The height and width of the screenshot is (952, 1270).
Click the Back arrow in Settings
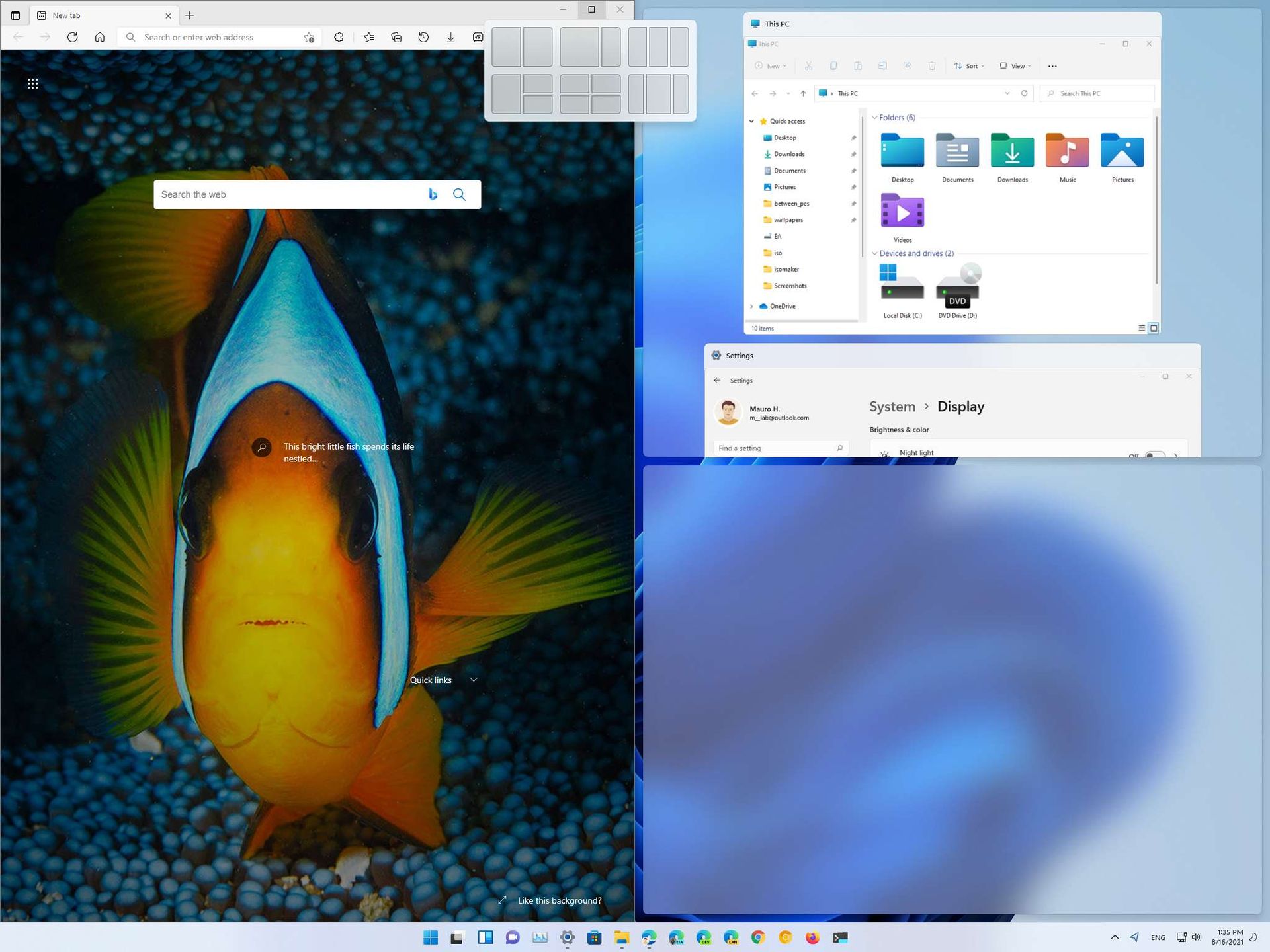tap(718, 380)
